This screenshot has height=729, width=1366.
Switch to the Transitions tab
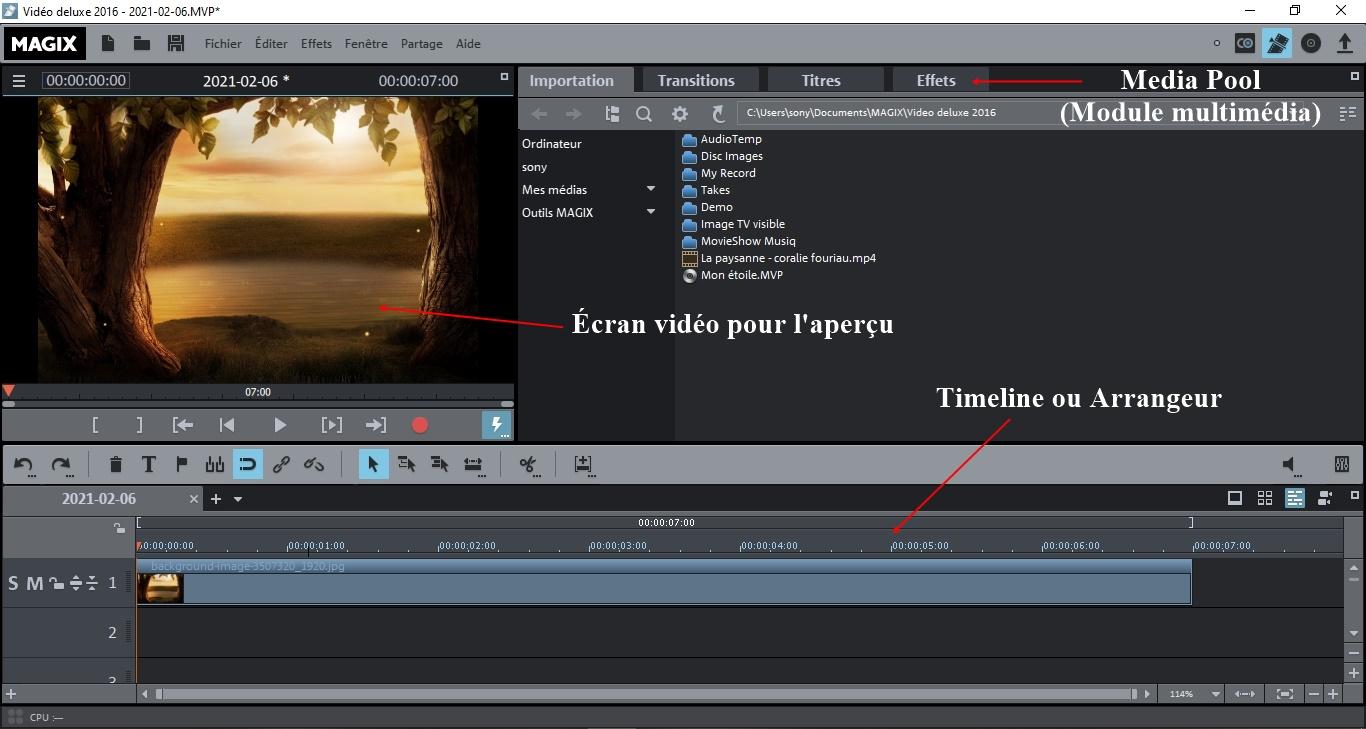point(696,80)
